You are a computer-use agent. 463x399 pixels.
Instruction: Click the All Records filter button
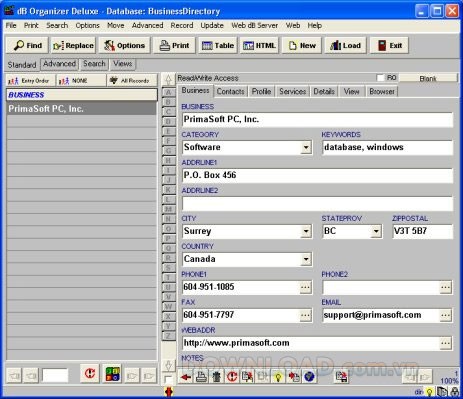[132, 81]
